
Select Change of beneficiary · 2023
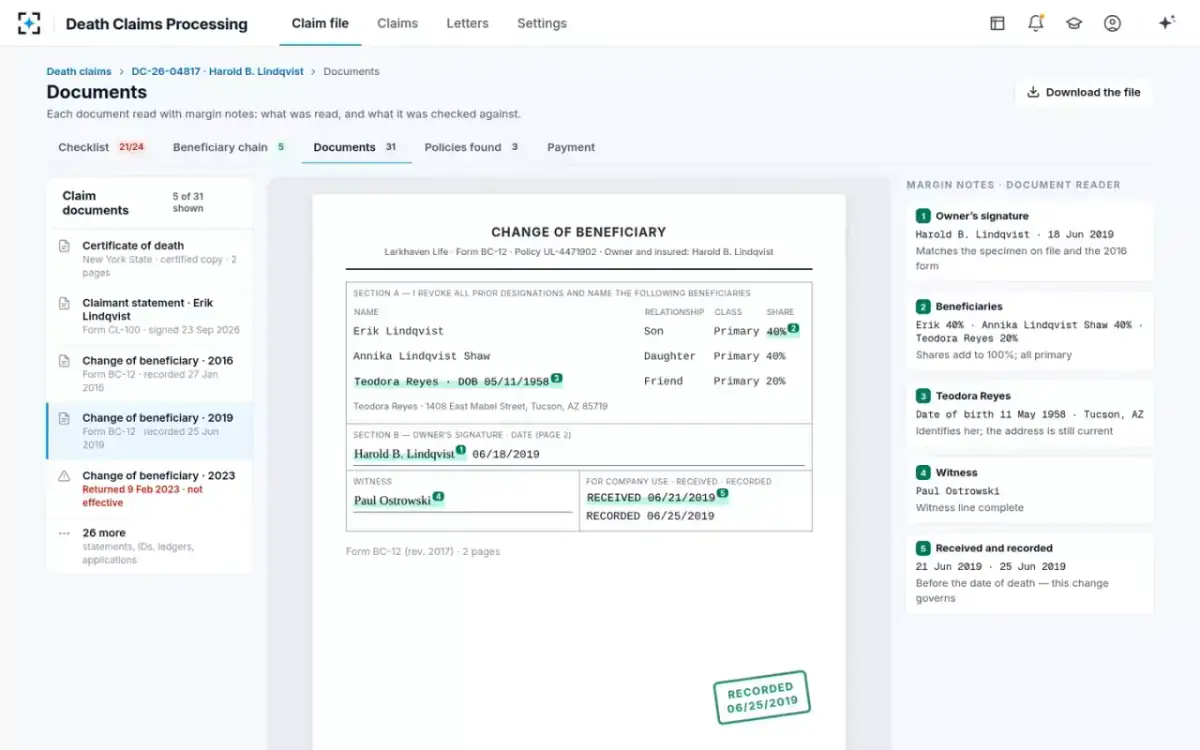point(150,489)
